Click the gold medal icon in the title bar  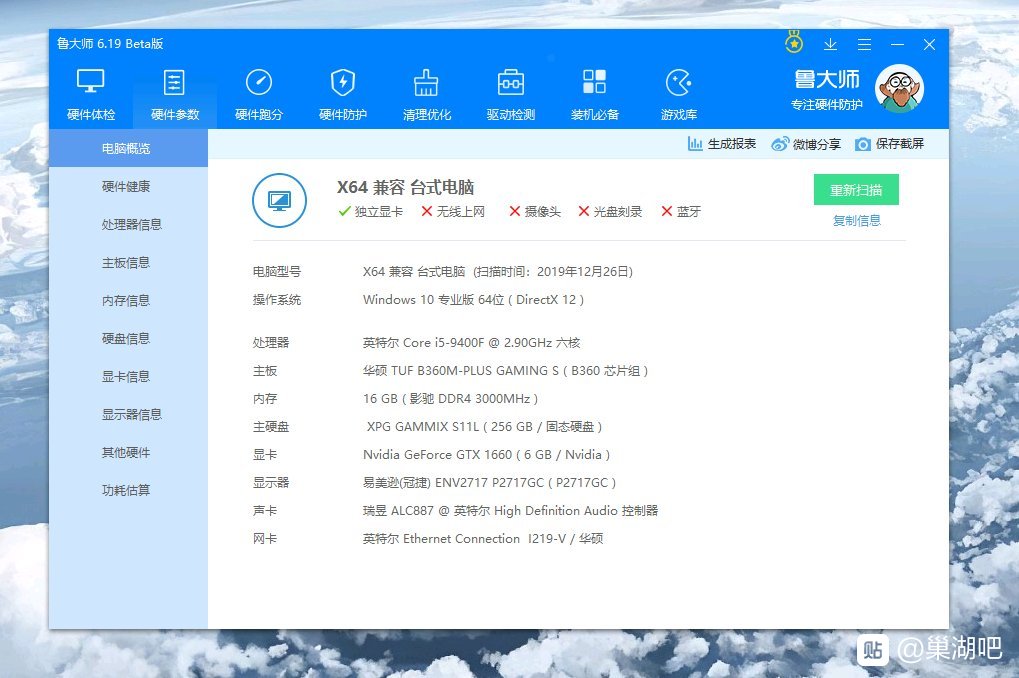(x=793, y=43)
